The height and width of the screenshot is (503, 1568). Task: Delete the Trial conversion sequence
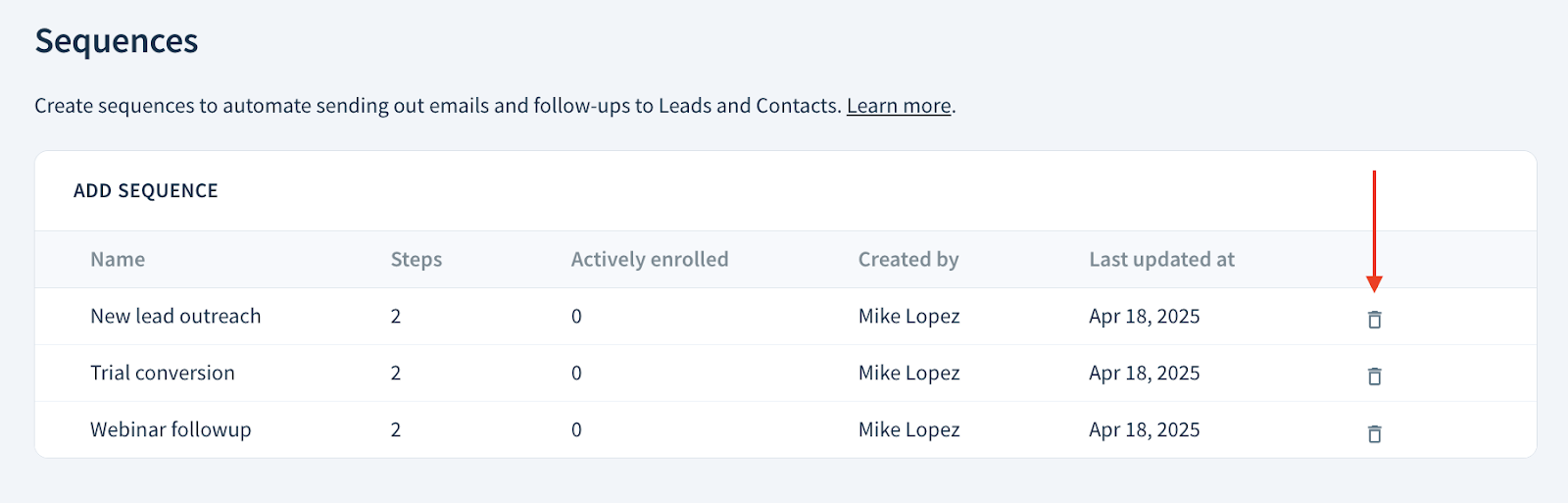[x=1374, y=377]
